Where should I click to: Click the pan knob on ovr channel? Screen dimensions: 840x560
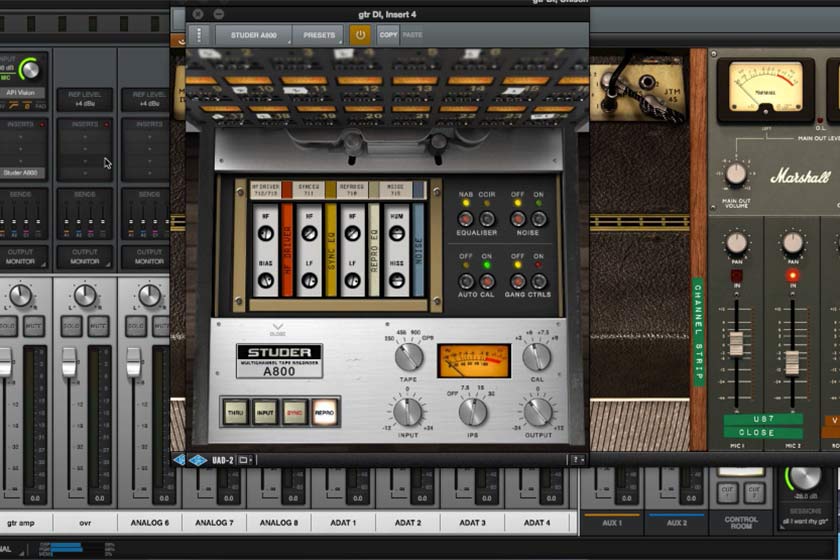coord(85,295)
